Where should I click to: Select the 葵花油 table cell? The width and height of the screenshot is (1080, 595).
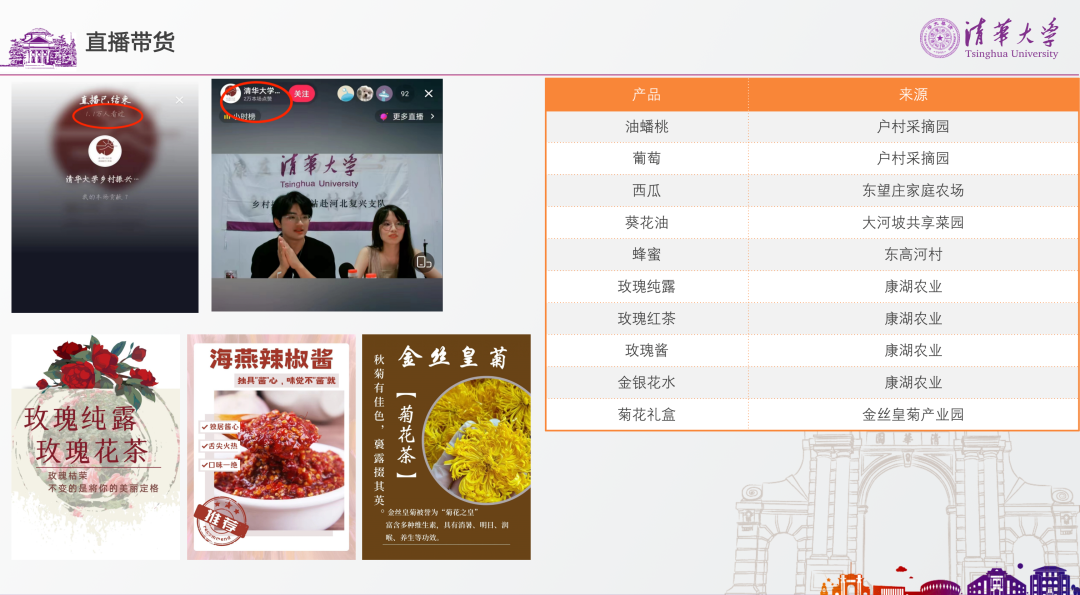[x=647, y=222]
